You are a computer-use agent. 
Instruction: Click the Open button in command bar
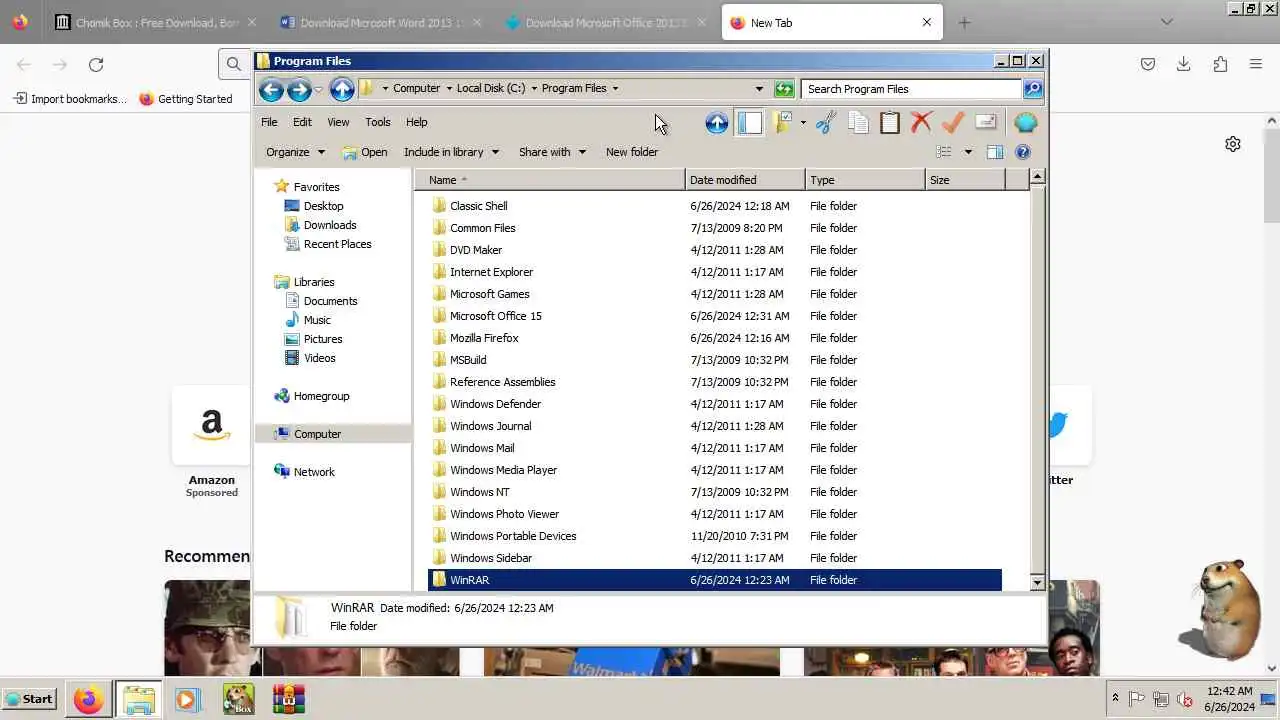[x=365, y=152]
